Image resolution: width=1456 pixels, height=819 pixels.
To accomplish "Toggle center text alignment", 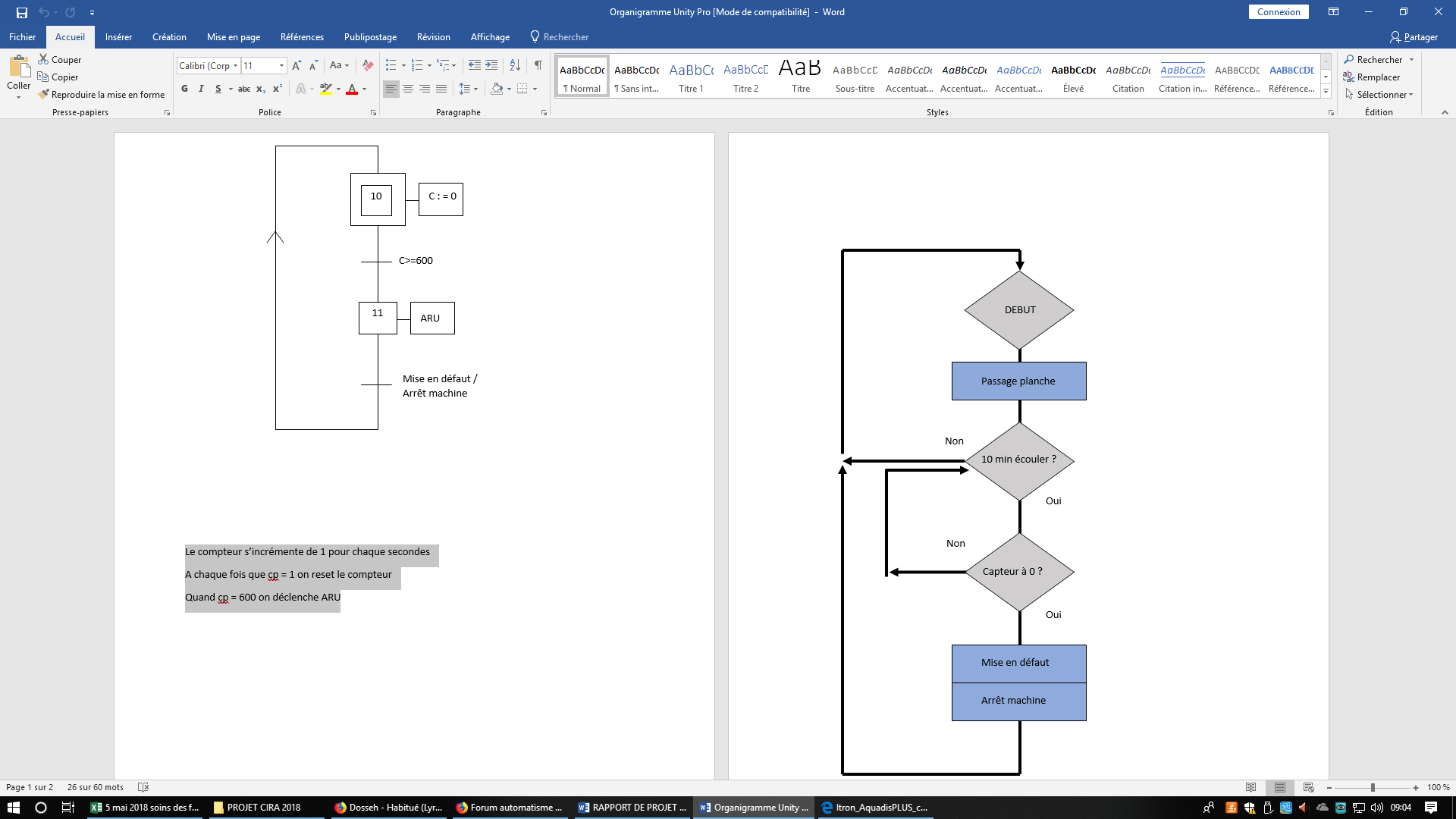I will click(408, 89).
